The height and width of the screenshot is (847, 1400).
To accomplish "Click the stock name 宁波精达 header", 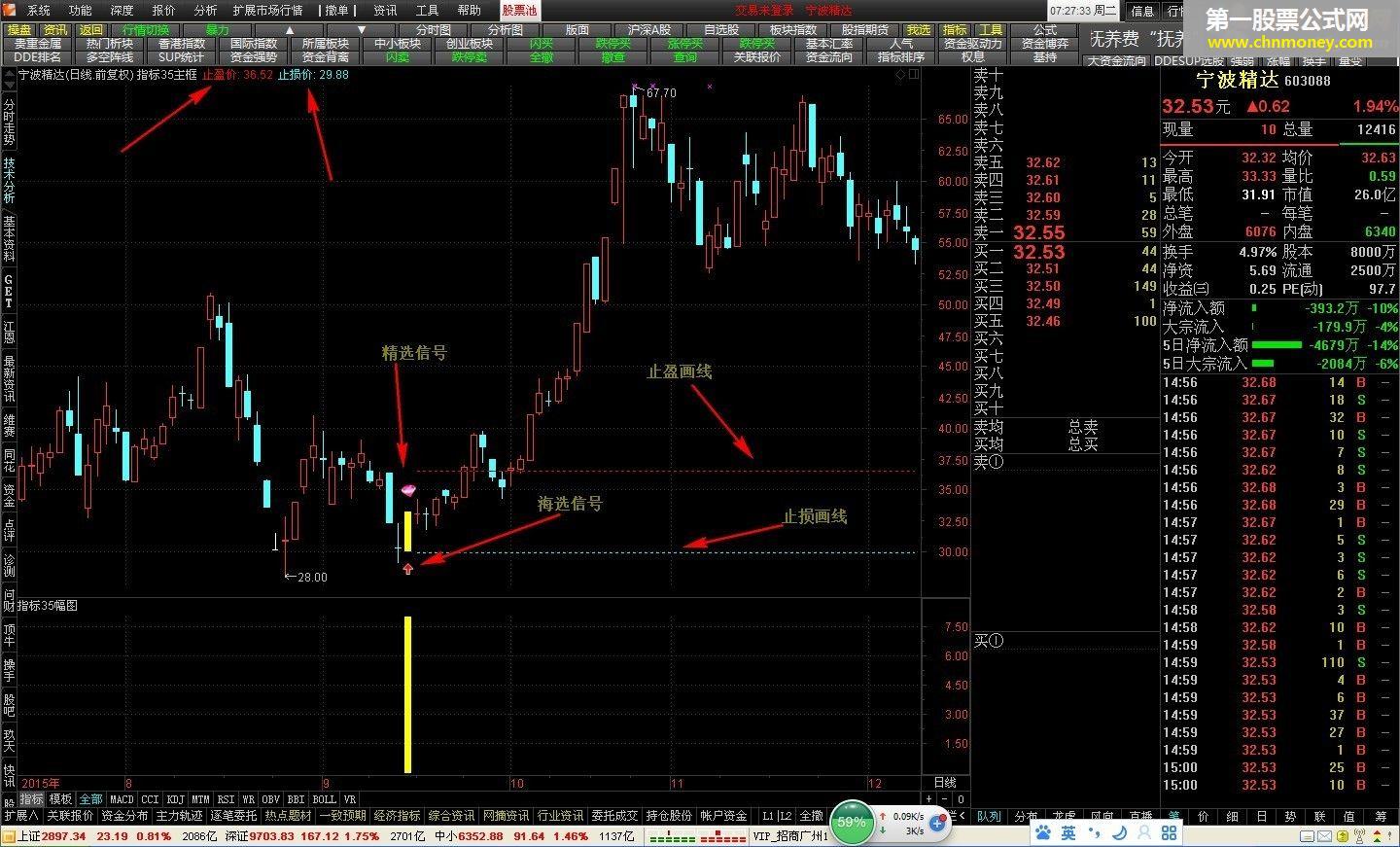I will click(x=1238, y=80).
